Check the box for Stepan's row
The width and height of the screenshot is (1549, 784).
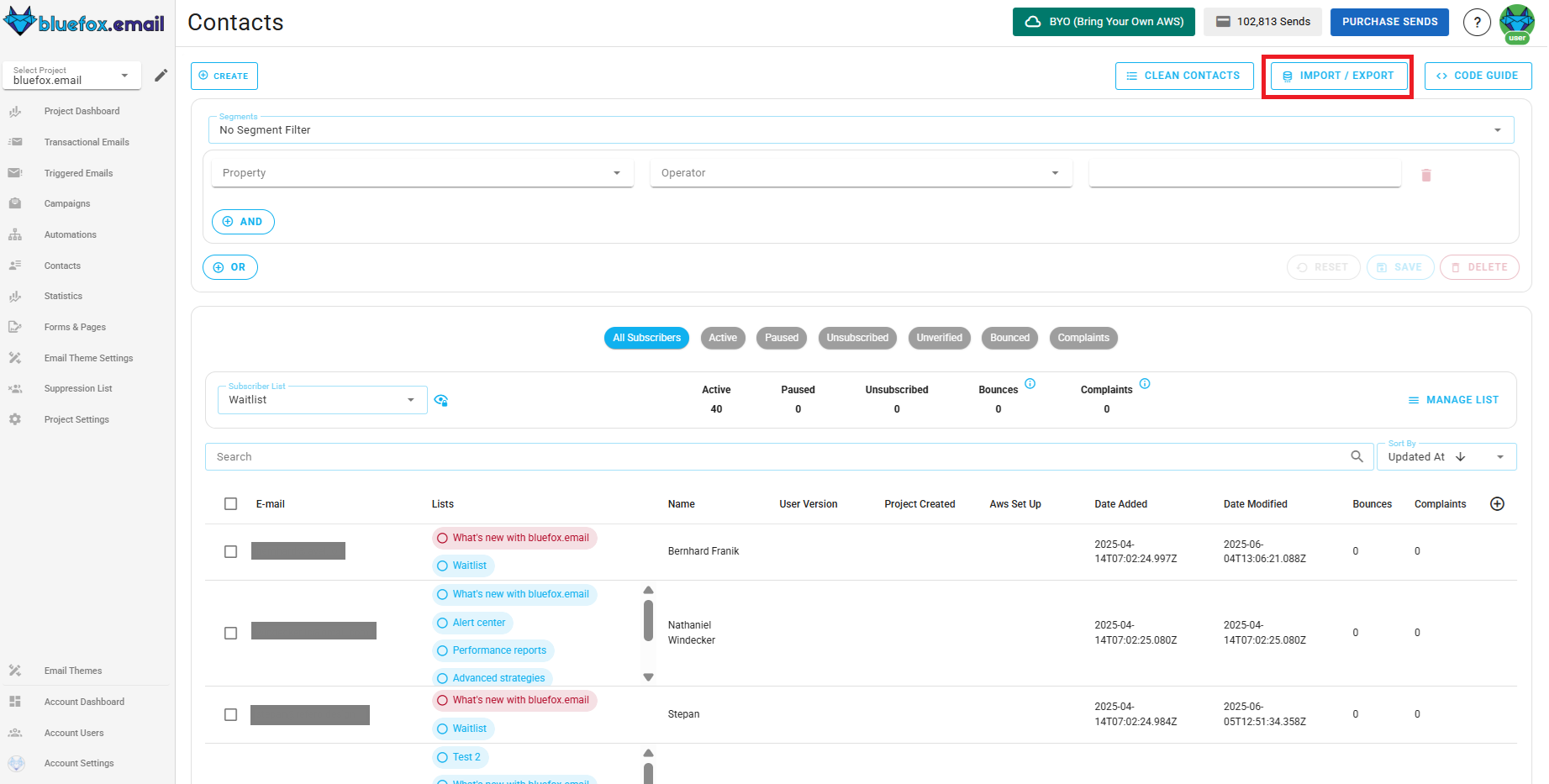coord(231,714)
